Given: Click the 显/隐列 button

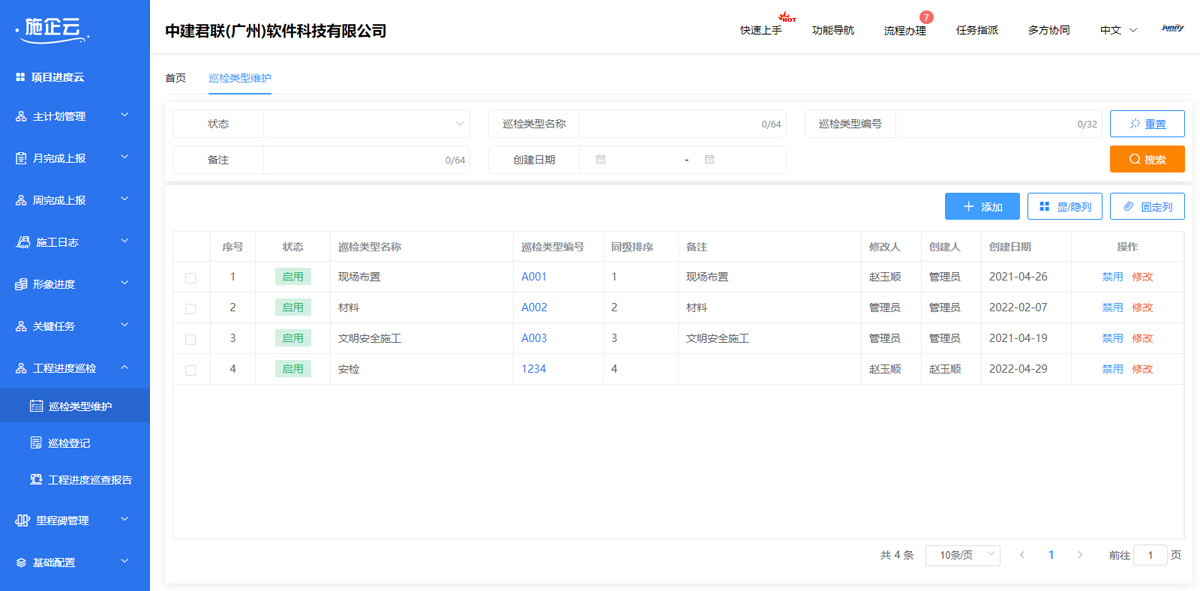Looking at the screenshot, I should tap(1065, 207).
